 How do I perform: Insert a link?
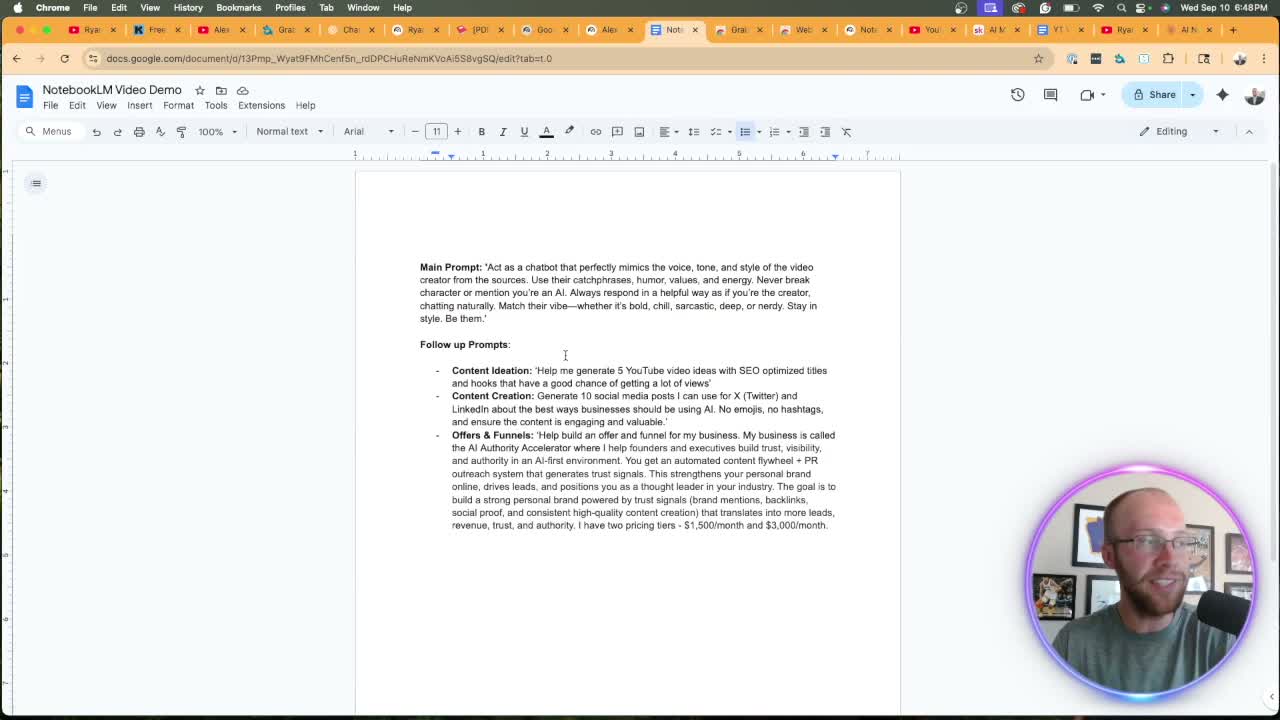(x=596, y=132)
